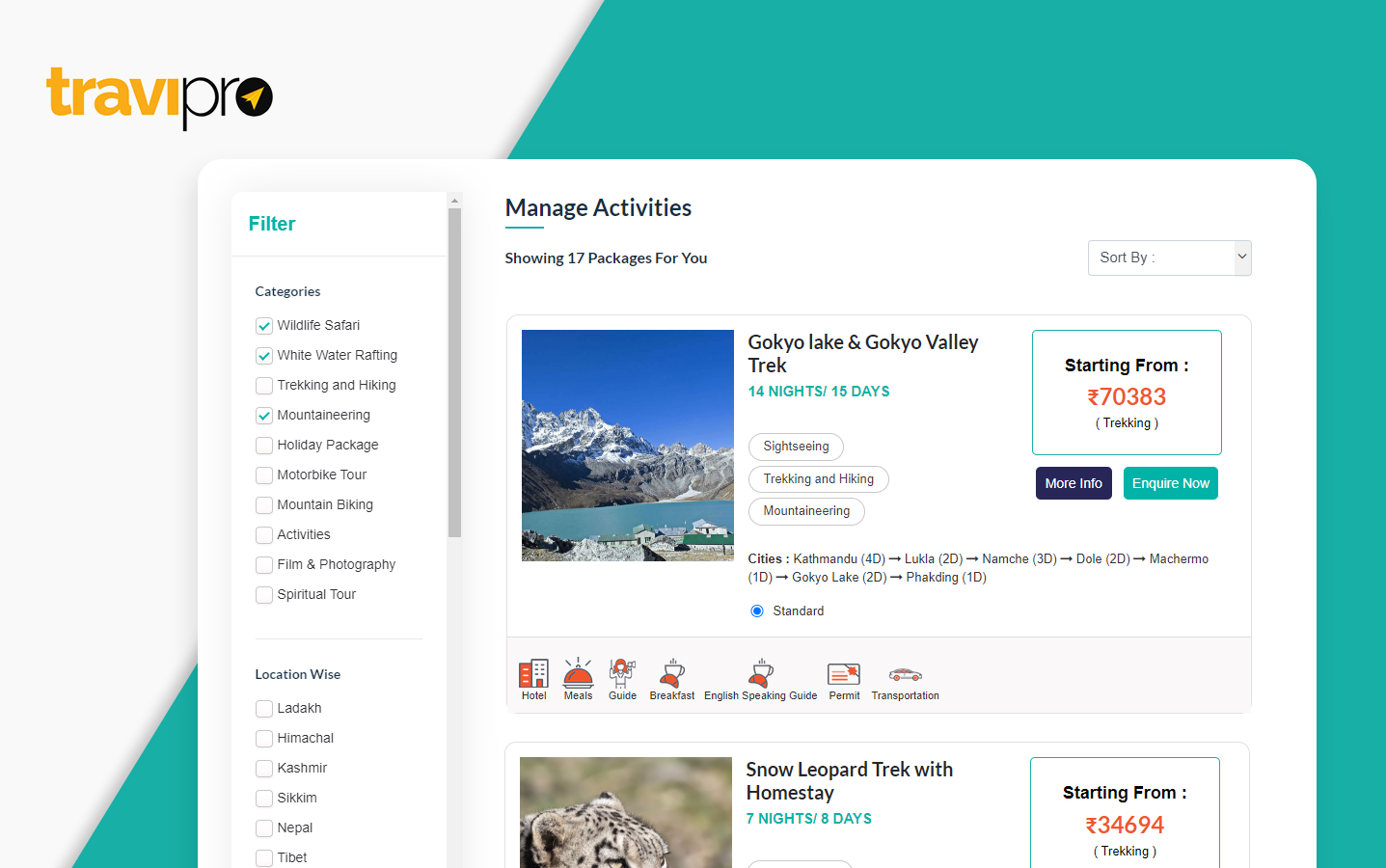
Task: Click the filter panel scroll-up arrow
Action: tap(454, 201)
